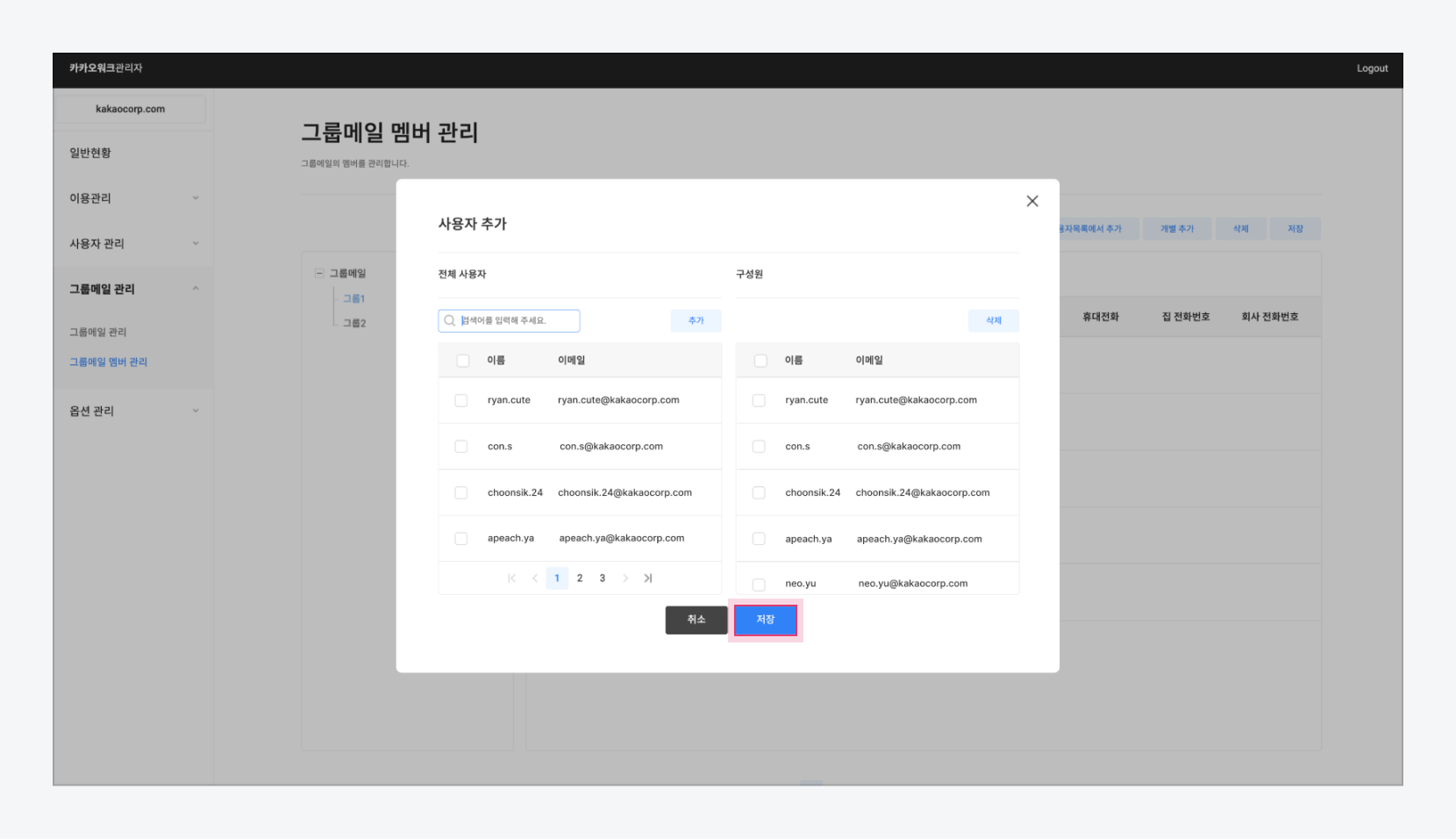Open 그룹메일 멤버 관리 in sidebar
The image size is (1456, 839).
click(109, 362)
